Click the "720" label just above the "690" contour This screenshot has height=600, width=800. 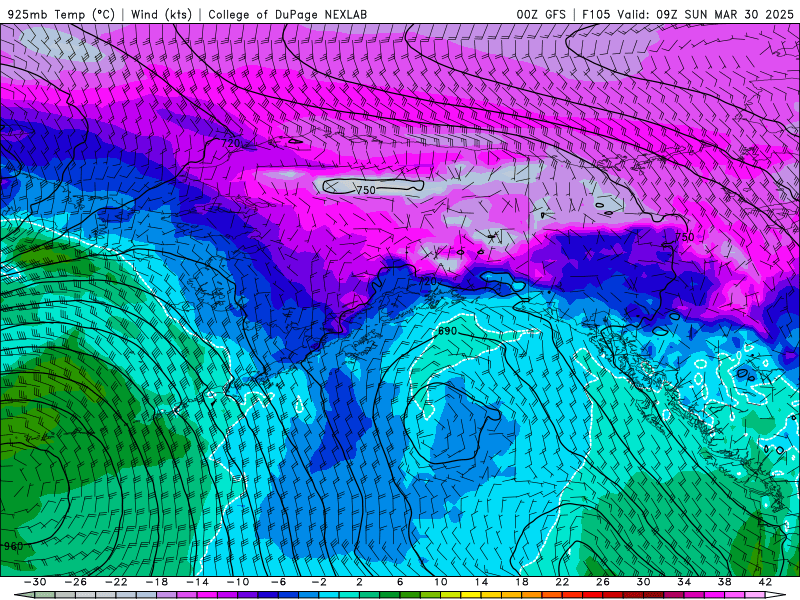428,282
